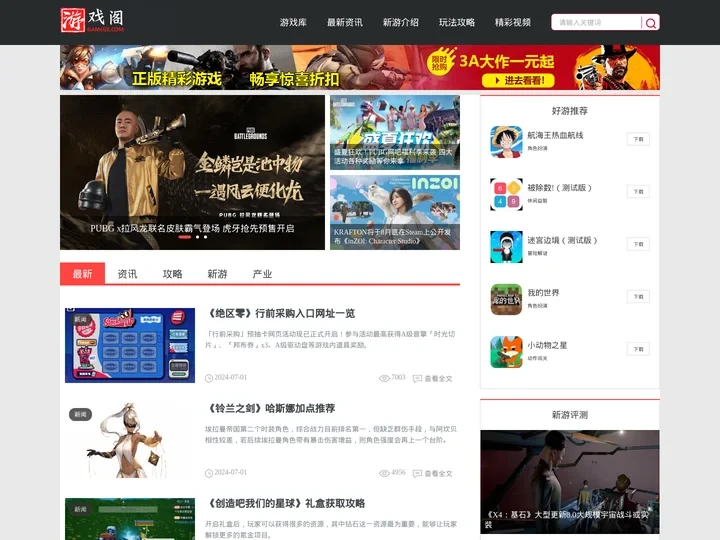Image resolution: width=720 pixels, height=540 pixels.
Task: Download 被除数(测试版) with its 下载 button
Action: pyautogui.click(x=638, y=191)
